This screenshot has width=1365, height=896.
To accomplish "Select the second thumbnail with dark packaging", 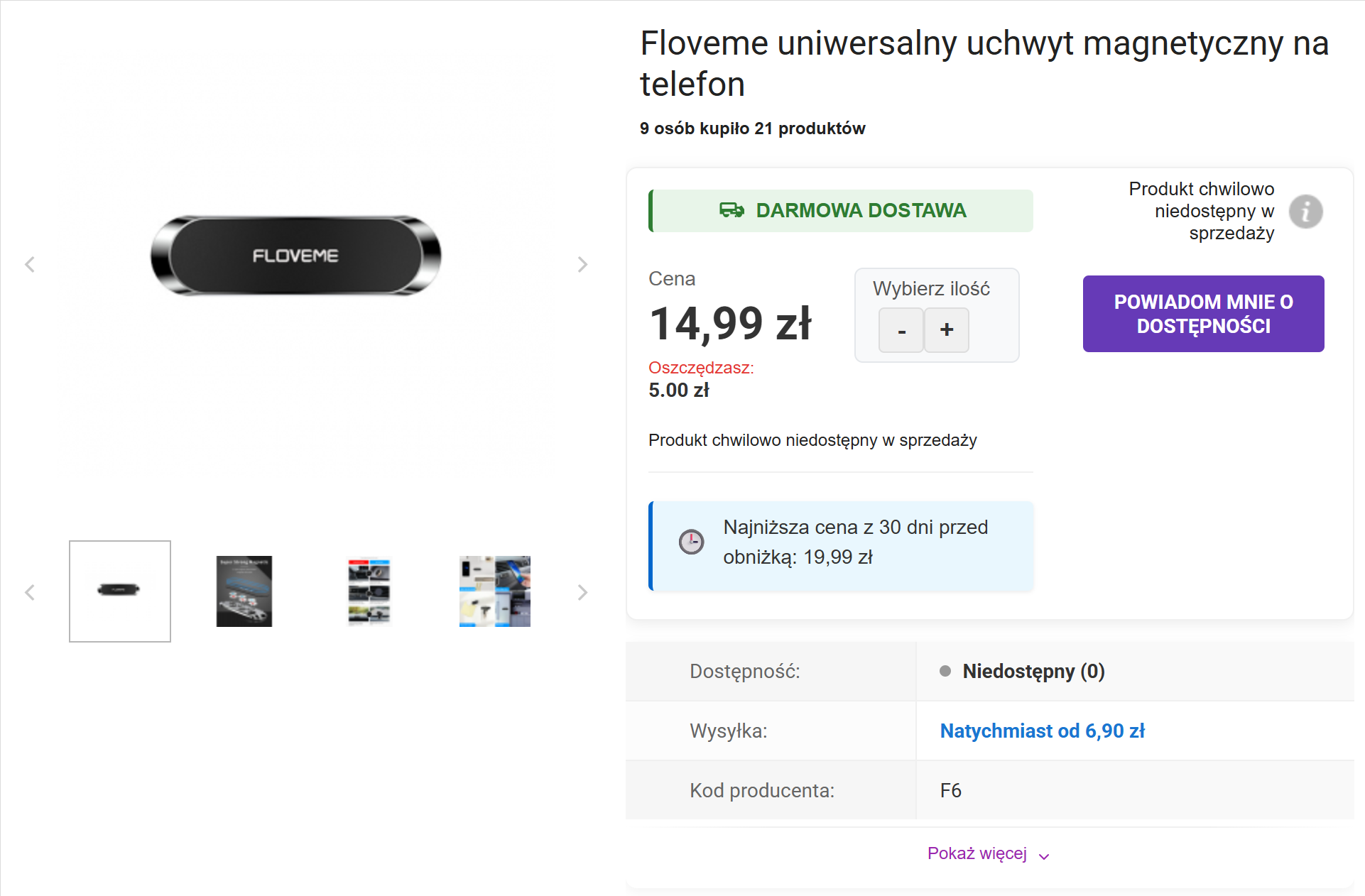I will pyautogui.click(x=244, y=591).
